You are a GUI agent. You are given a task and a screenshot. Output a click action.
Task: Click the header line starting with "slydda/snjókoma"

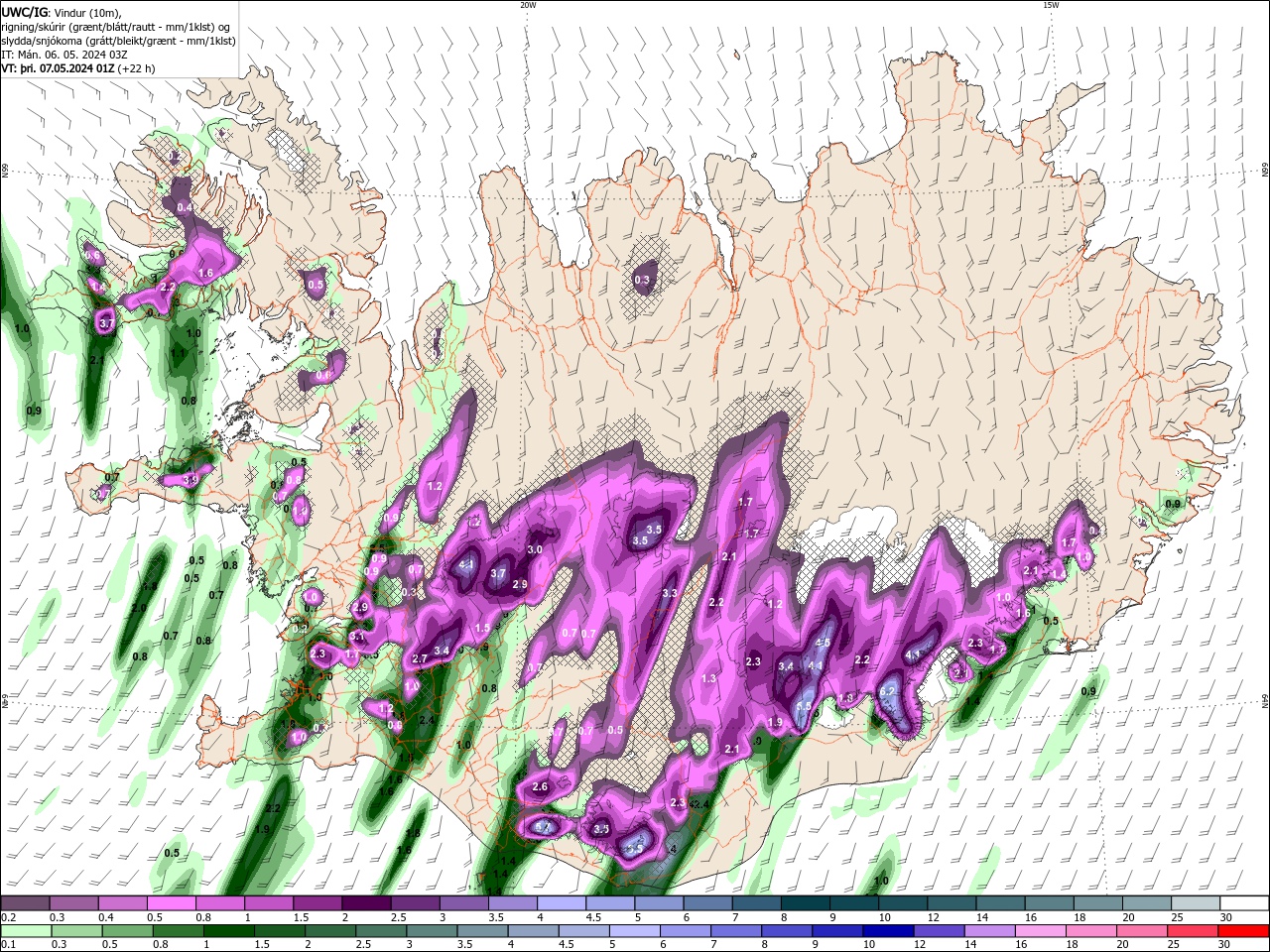coord(119,41)
